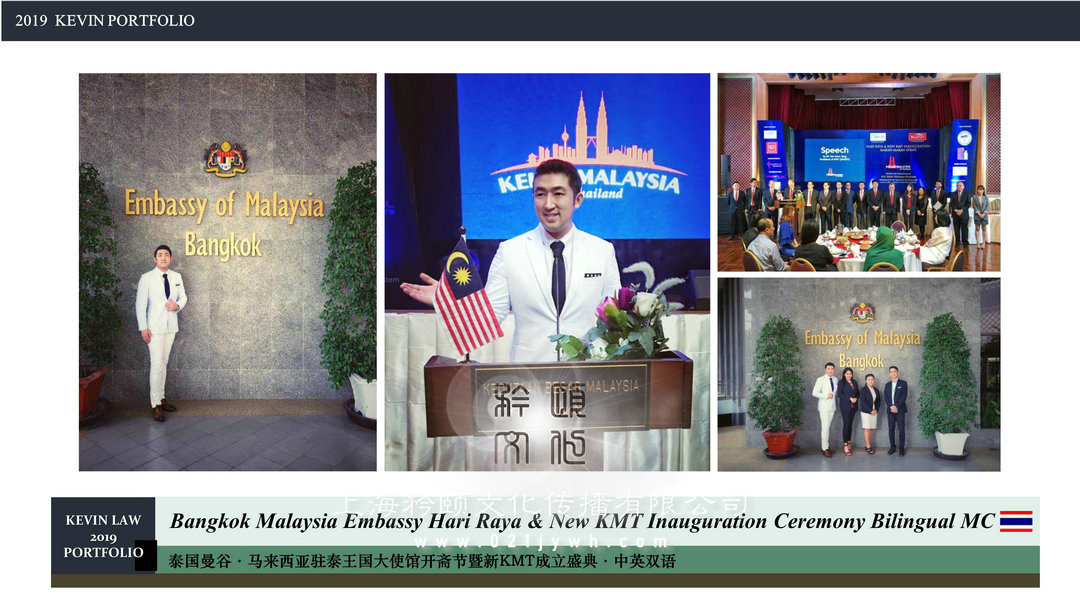Select the English title 'Bangkok Malaysia Embassy Hari Raya'
The height and width of the screenshot is (608, 1080).
(582, 521)
